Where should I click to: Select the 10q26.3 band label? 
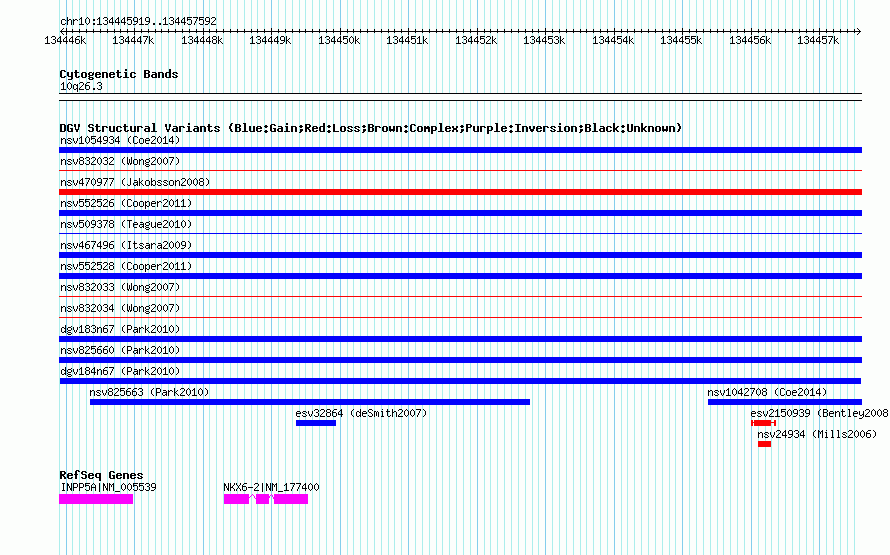(x=81, y=86)
